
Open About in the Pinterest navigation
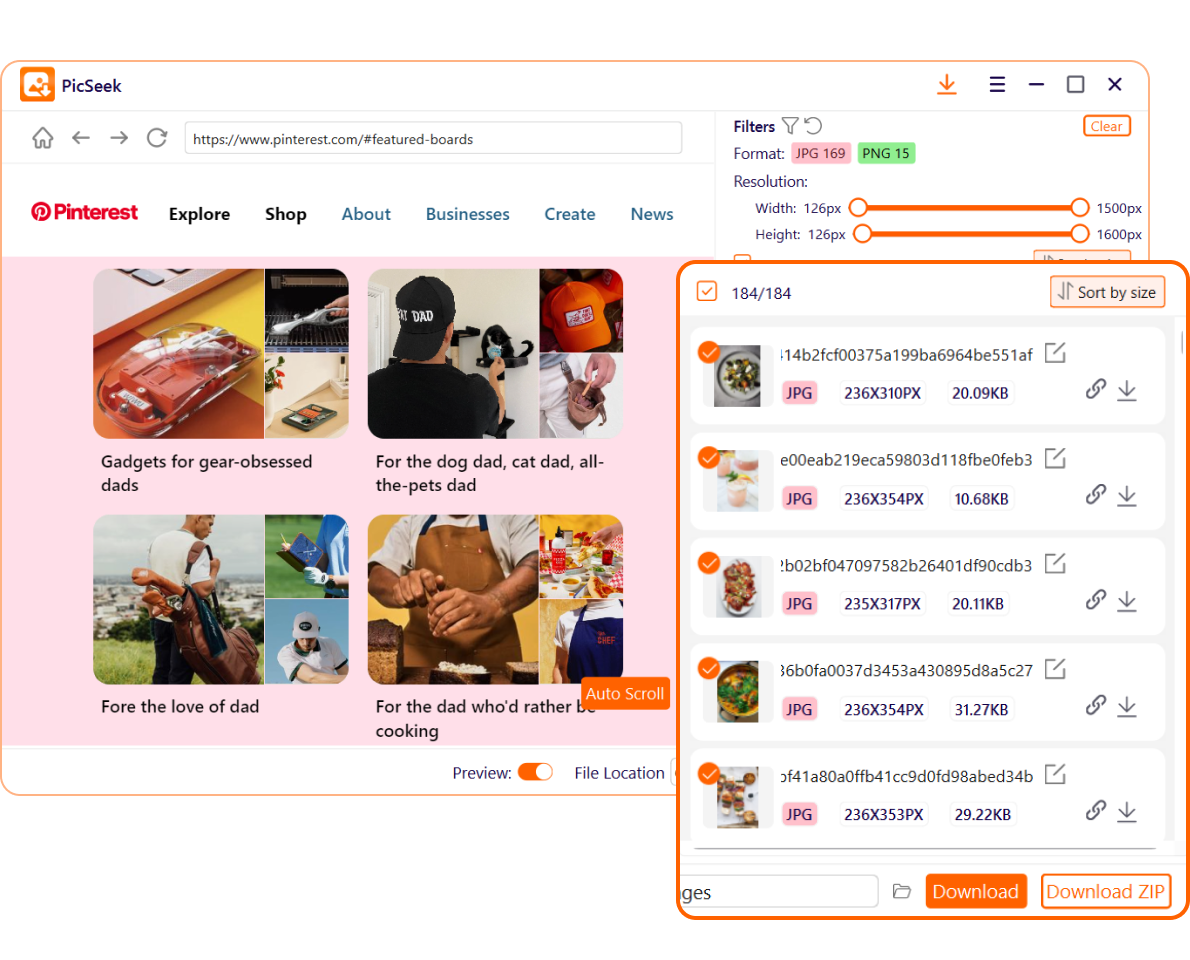366,214
